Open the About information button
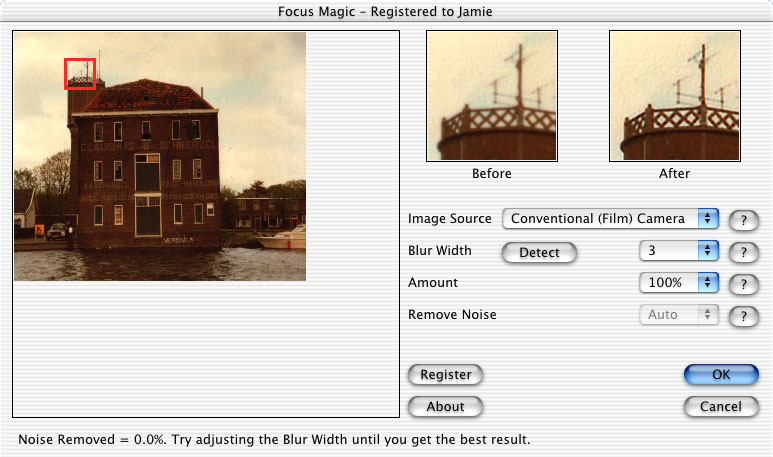The height and width of the screenshot is (457, 773). [x=445, y=407]
